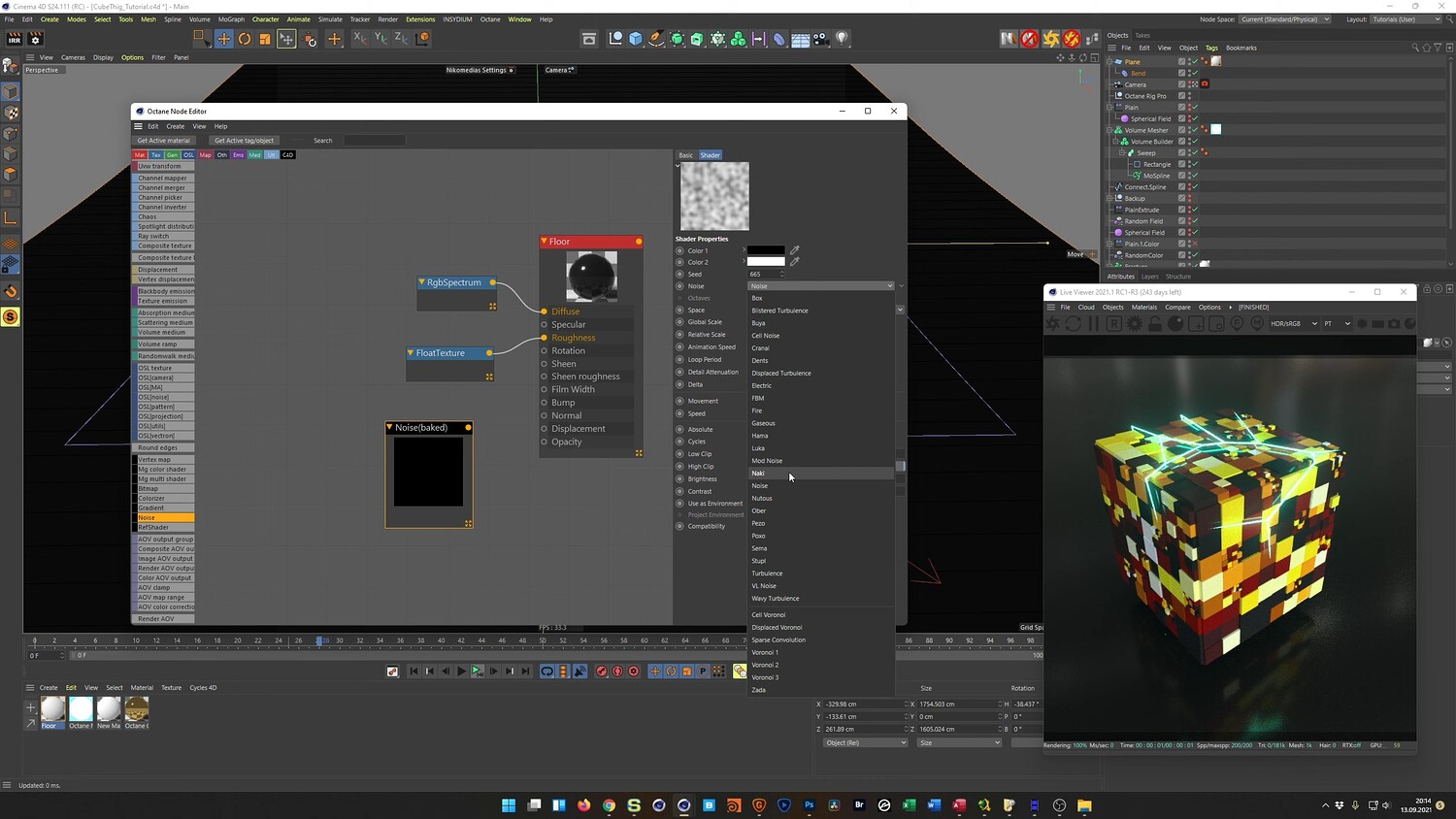Collapse the FloatTexture node
Screen dimensions: 1456x819
coord(412,353)
